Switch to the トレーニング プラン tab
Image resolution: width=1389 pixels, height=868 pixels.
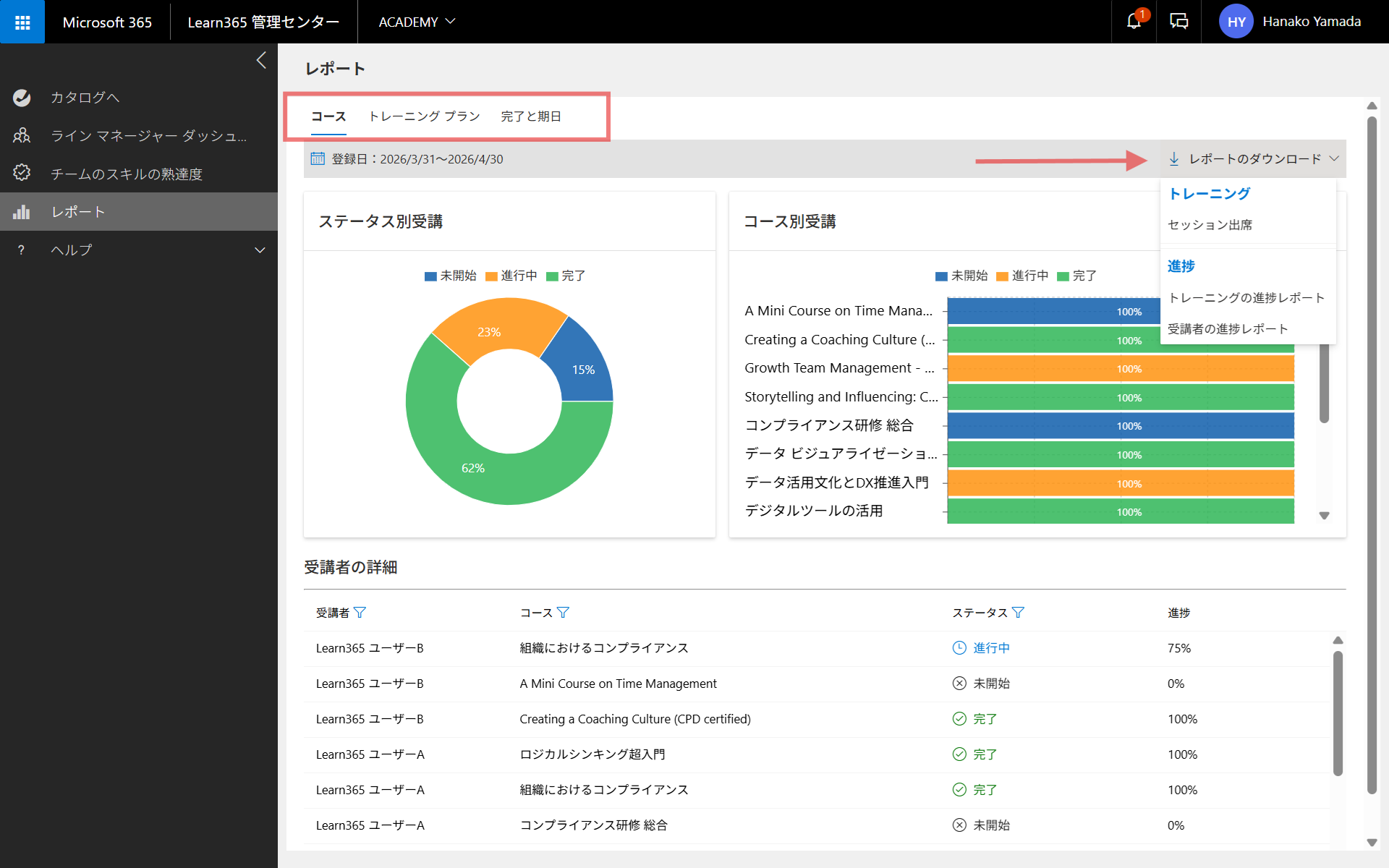click(x=424, y=116)
